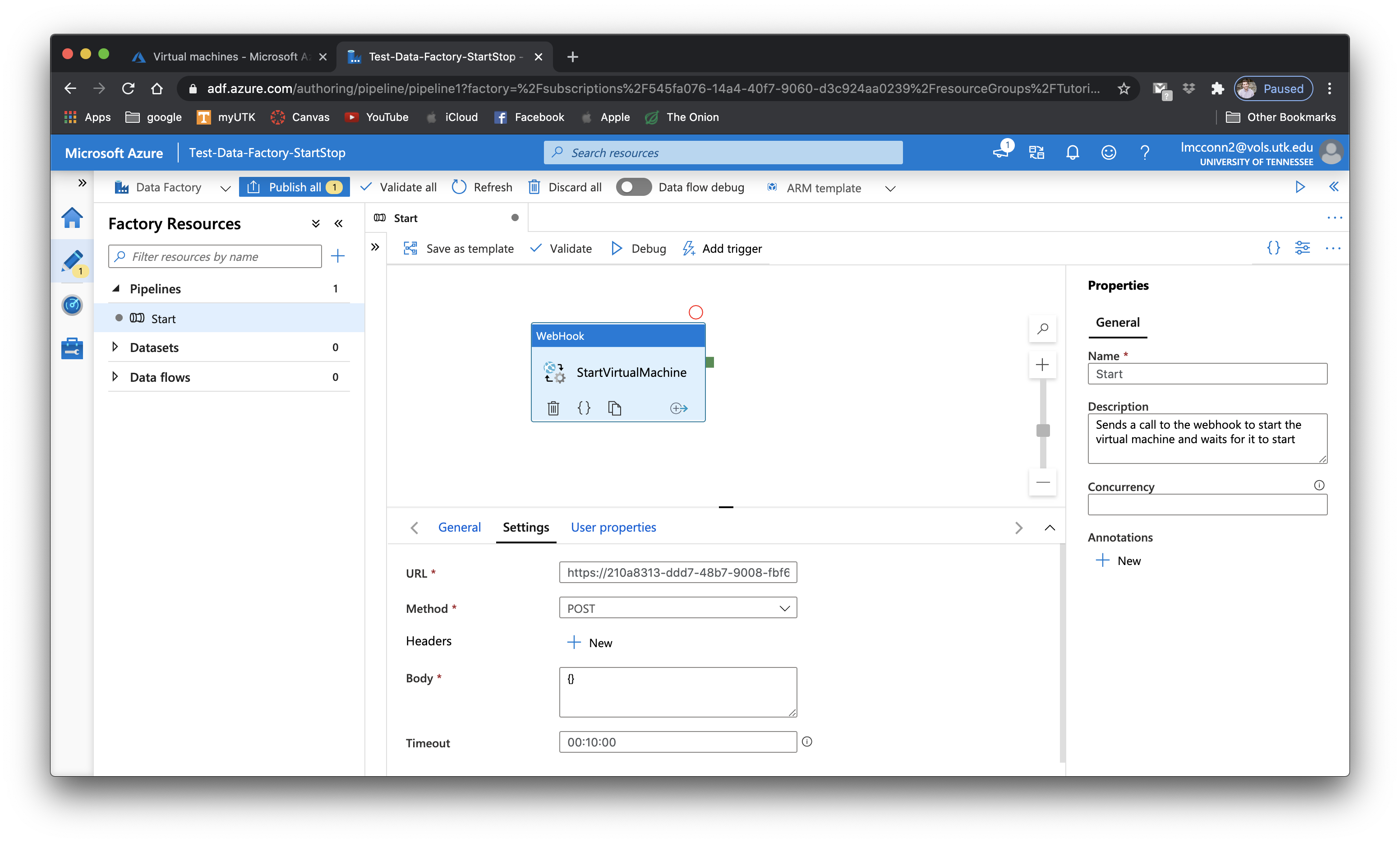Open pipeline toolbar more options ellipsis
This screenshot has height=843, width=1400.
point(1332,248)
